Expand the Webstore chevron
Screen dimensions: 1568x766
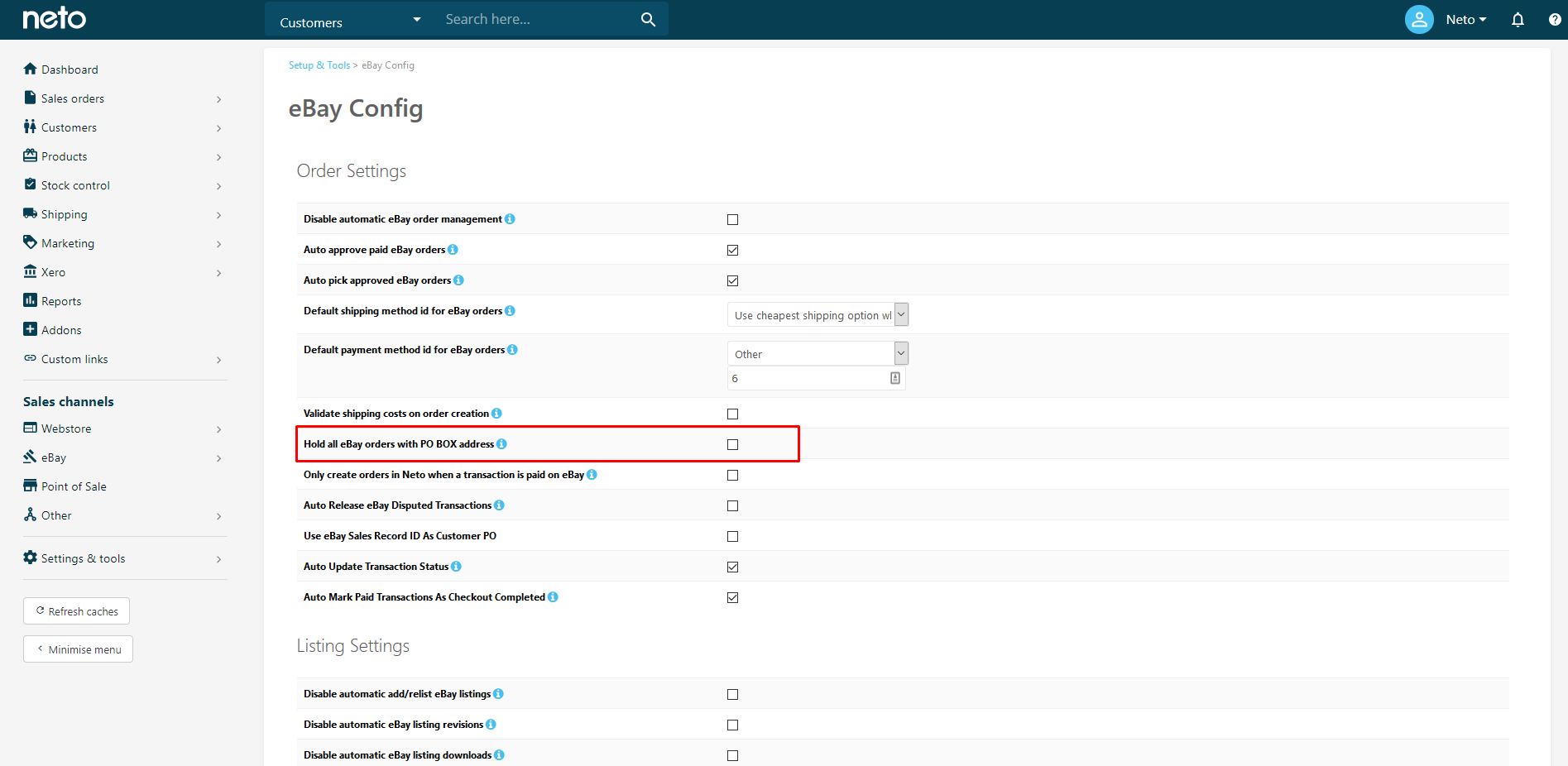click(x=218, y=429)
